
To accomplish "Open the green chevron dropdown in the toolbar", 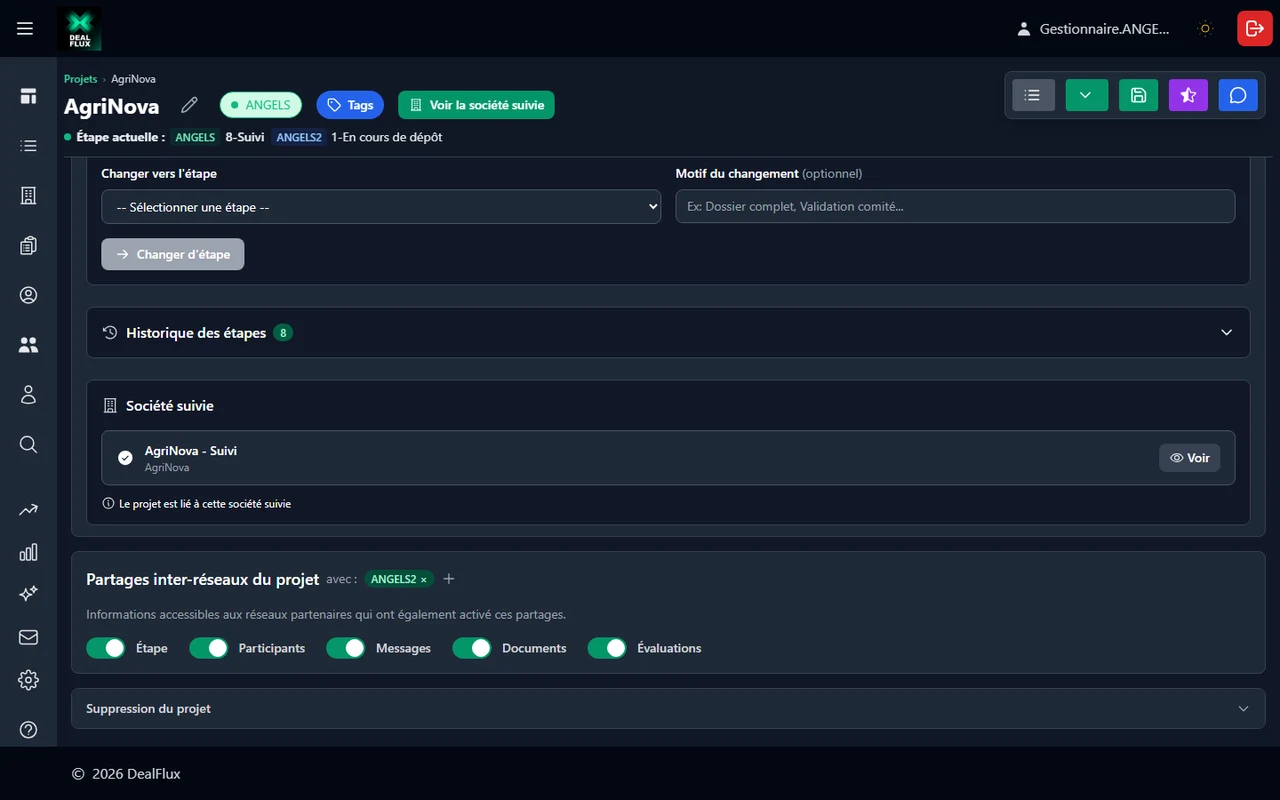I will pos(1086,95).
